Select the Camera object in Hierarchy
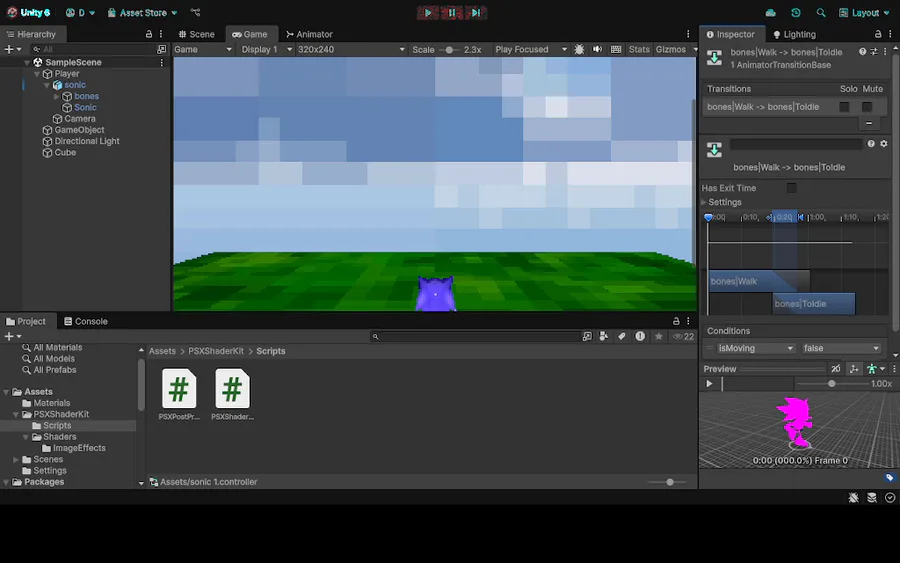The image size is (900, 563). point(79,119)
